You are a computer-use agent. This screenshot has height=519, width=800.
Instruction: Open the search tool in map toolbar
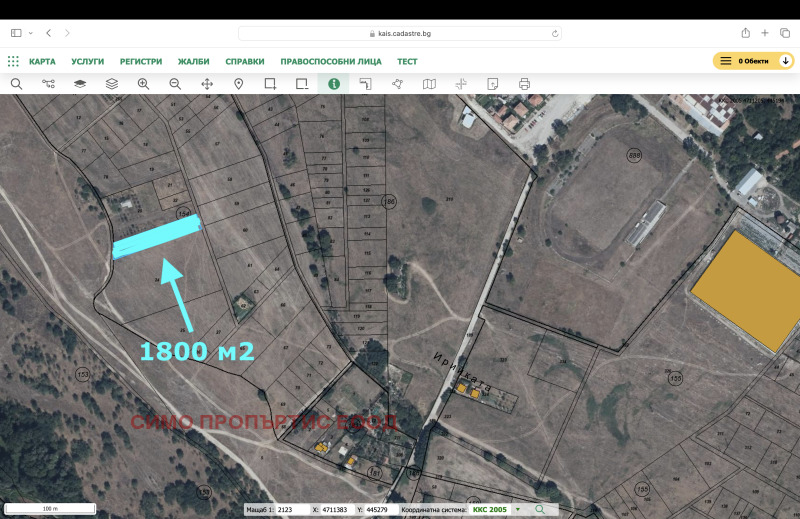coord(16,84)
